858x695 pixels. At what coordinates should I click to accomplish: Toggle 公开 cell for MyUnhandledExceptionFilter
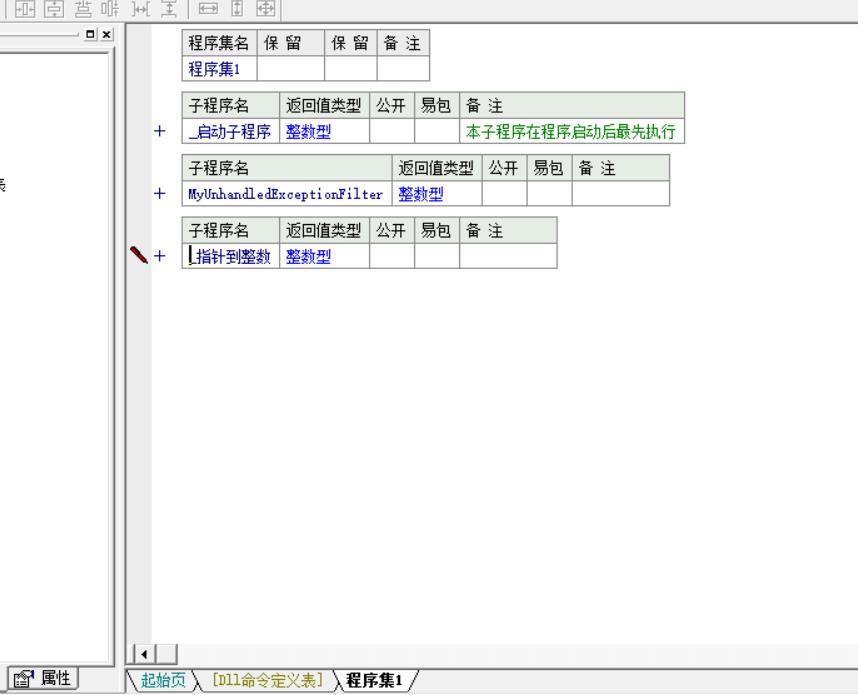click(x=504, y=194)
